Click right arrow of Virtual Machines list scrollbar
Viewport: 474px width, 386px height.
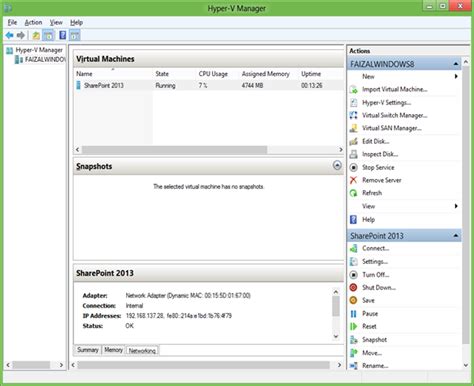click(x=340, y=150)
